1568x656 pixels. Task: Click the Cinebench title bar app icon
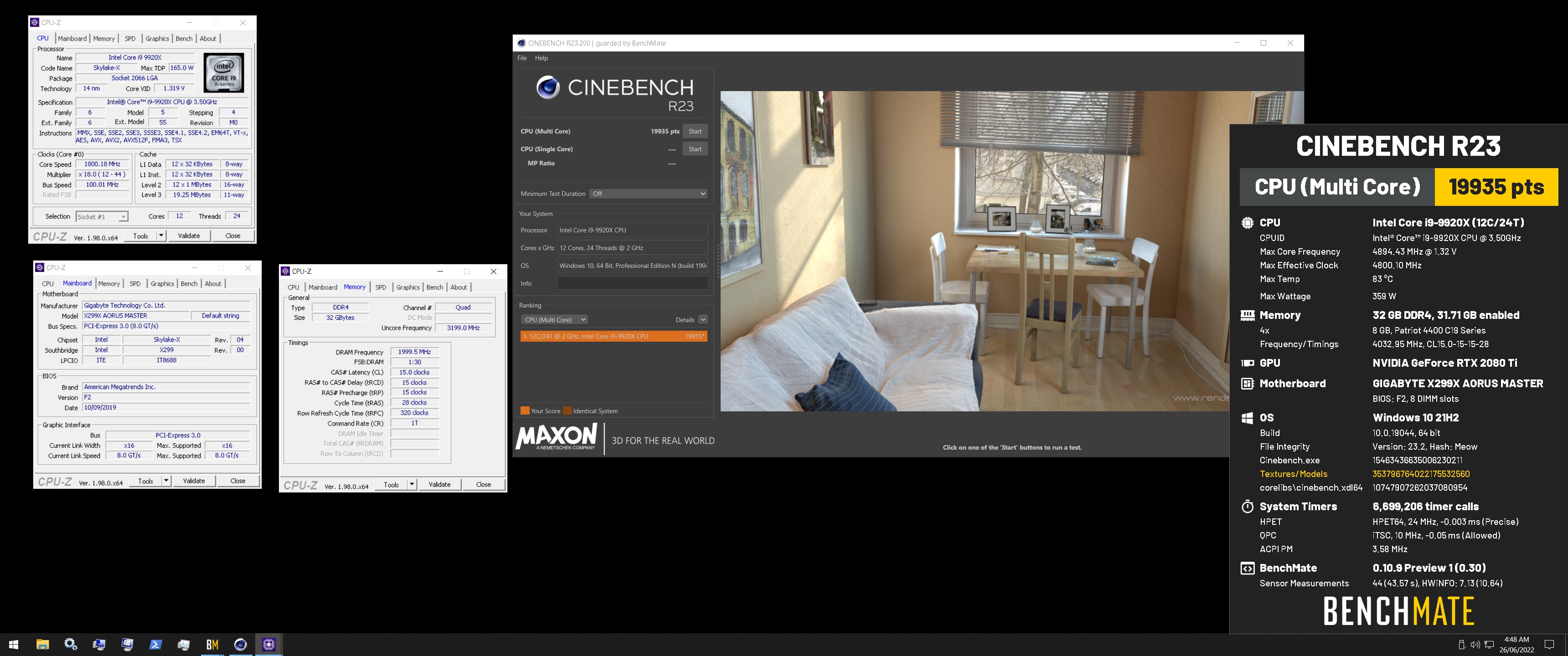pos(521,43)
